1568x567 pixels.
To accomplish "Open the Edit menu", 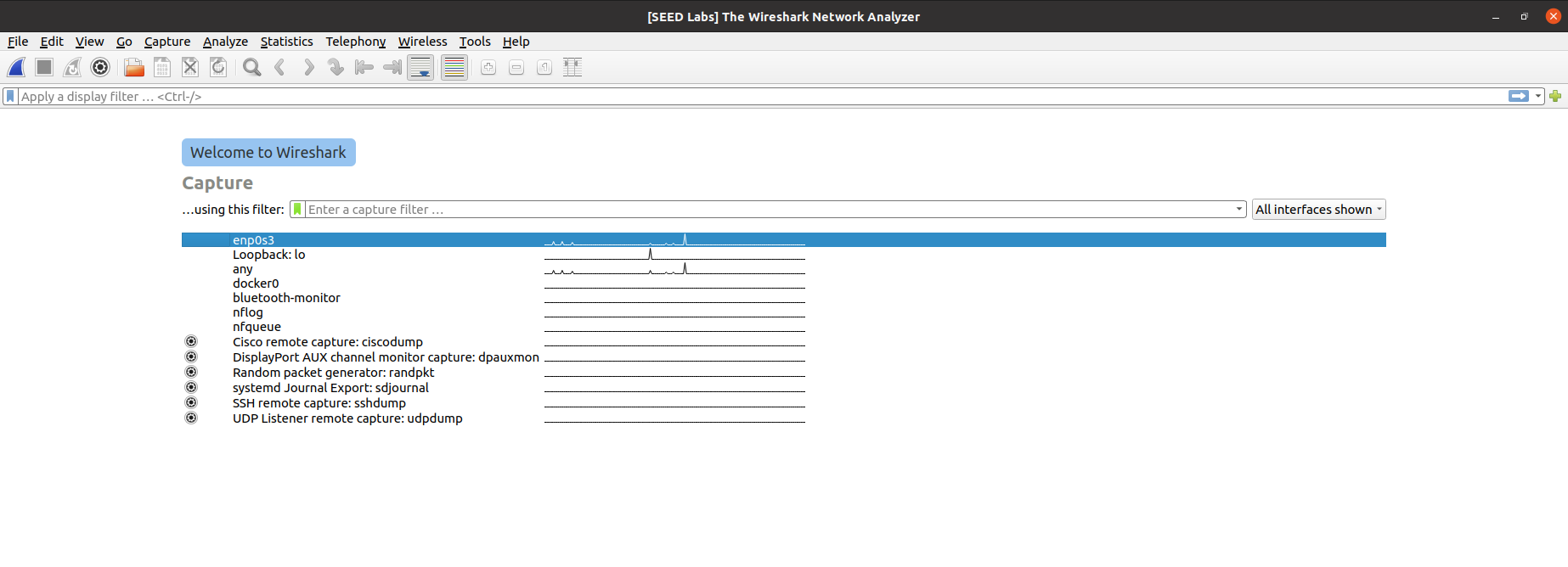I will [x=52, y=42].
